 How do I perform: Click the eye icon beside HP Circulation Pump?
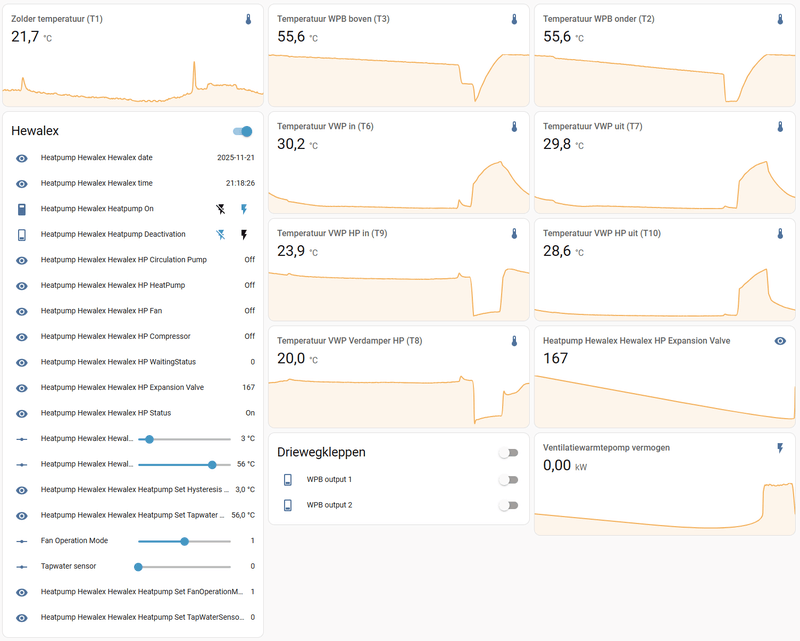21,259
